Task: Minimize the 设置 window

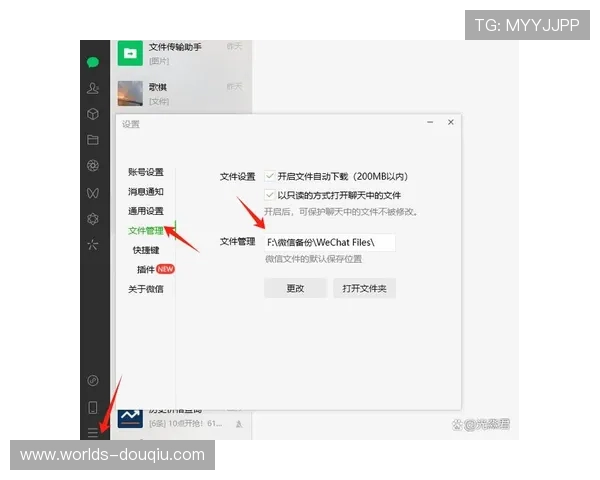Action: pos(430,122)
